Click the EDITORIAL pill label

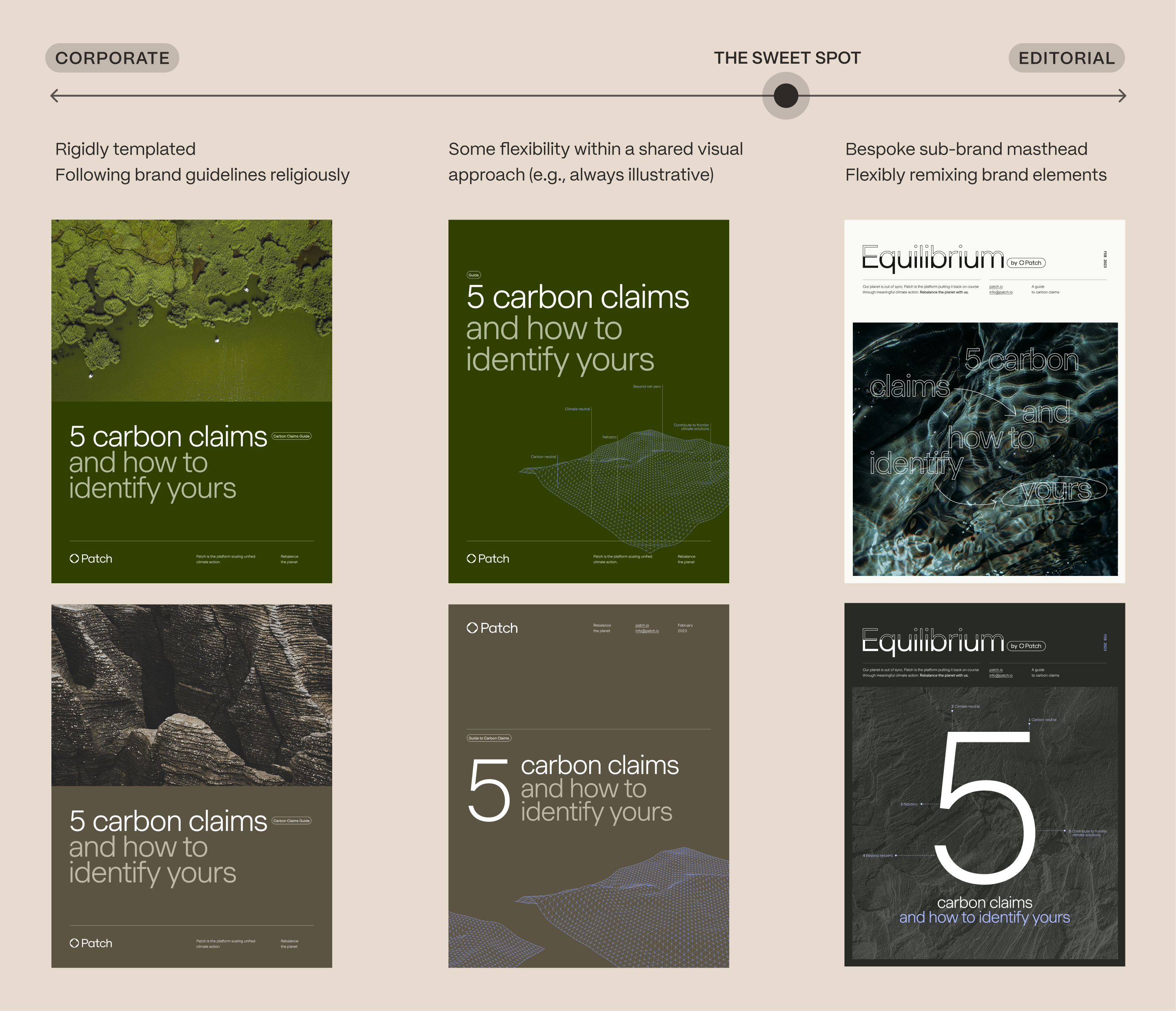(1067, 58)
